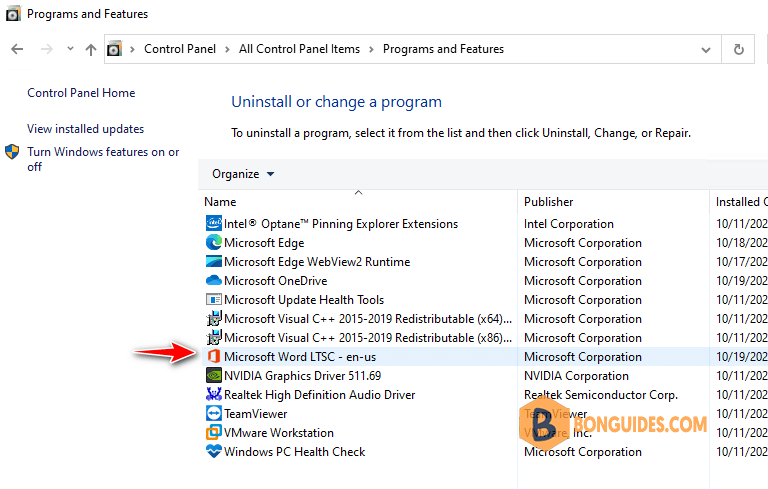The height and width of the screenshot is (489, 768).
Task: Click NVIDIA Corporation publisher cell
Action: tap(576, 376)
